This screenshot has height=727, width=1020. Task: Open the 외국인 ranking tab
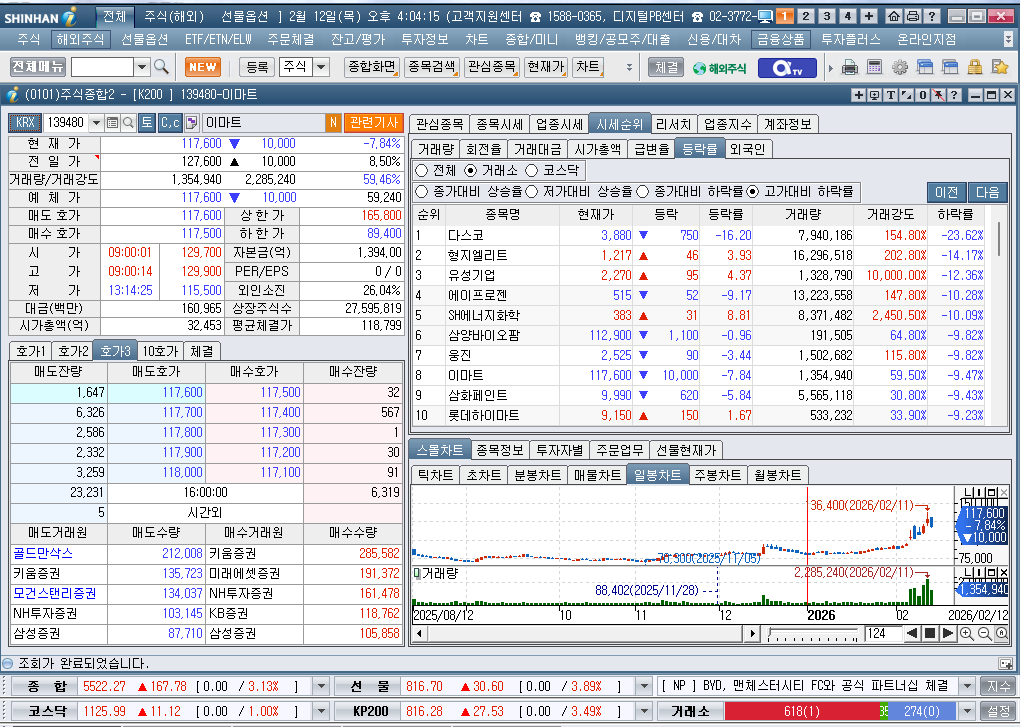tap(747, 150)
